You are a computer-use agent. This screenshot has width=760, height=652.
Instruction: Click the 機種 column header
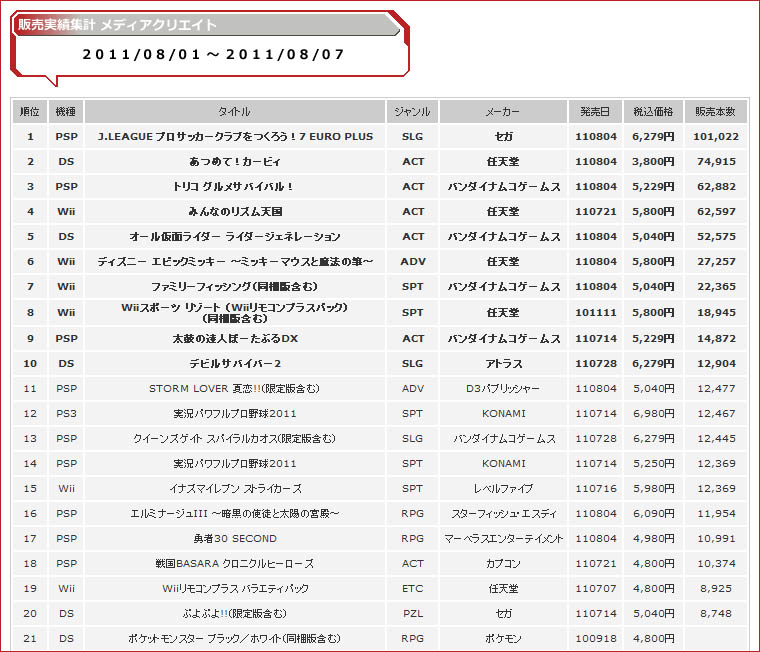(x=66, y=111)
